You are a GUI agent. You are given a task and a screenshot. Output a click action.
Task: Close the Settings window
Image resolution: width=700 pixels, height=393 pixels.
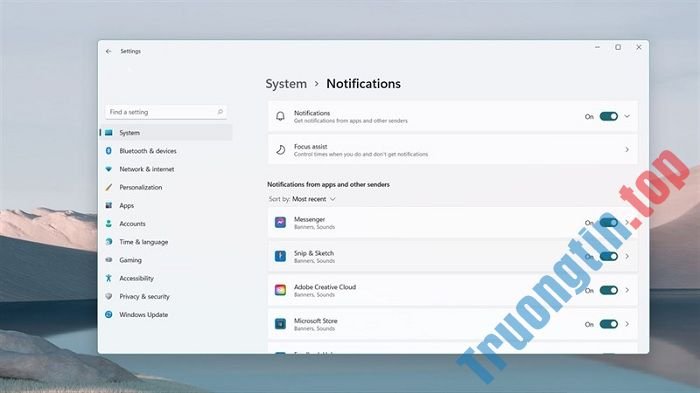pos(639,47)
